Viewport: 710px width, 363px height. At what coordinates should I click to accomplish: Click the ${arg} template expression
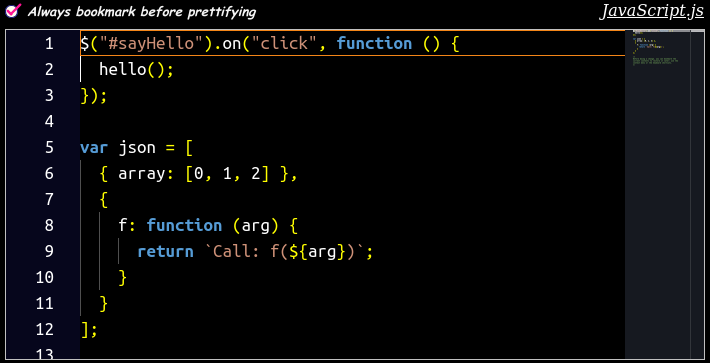pyautogui.click(x=320, y=252)
